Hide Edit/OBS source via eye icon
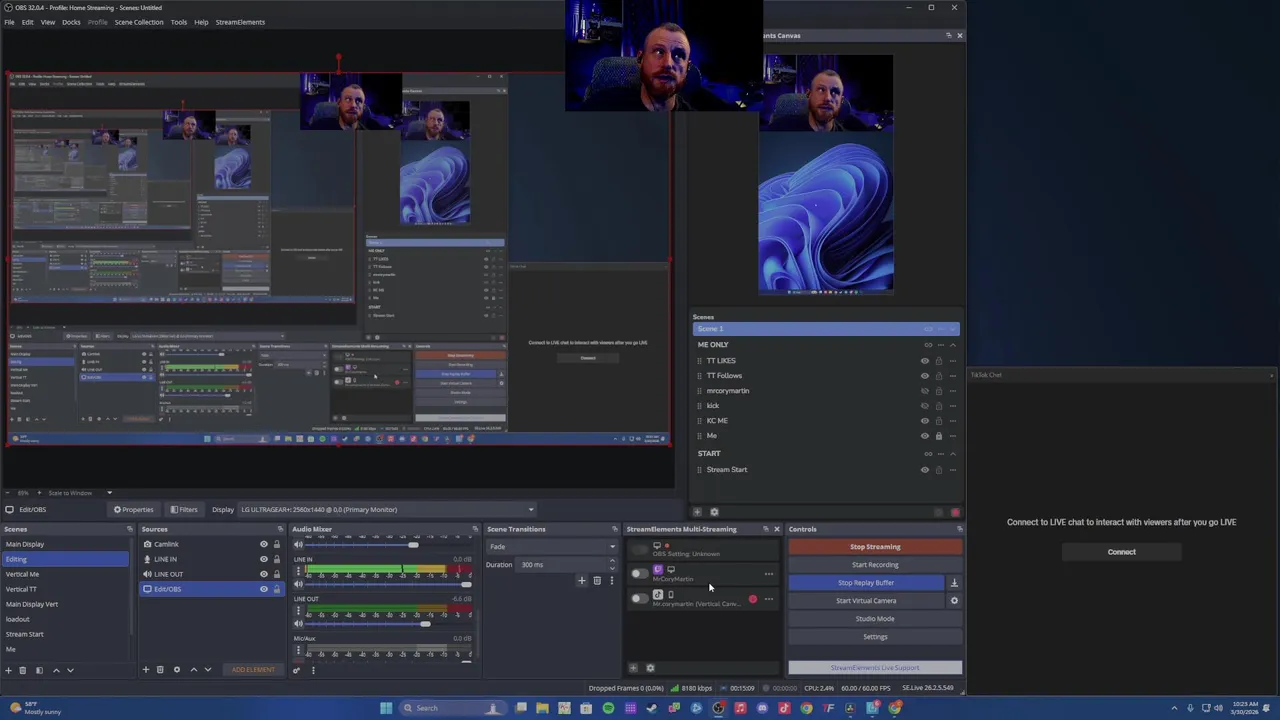 pyautogui.click(x=264, y=589)
